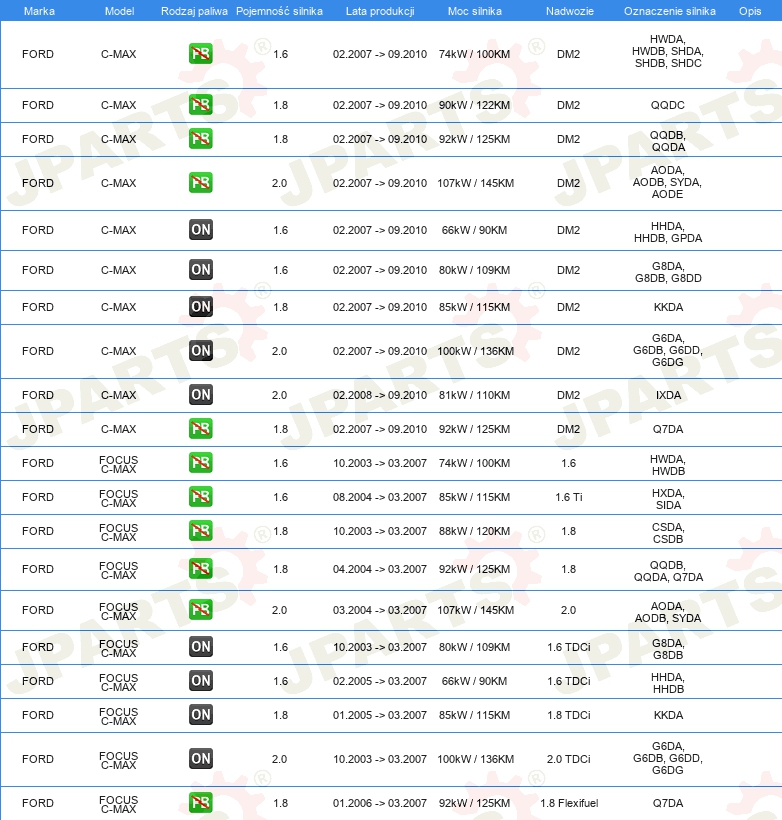Click petrol icon in QQDC engine row
This screenshot has width=782, height=820.
pyautogui.click(x=201, y=105)
